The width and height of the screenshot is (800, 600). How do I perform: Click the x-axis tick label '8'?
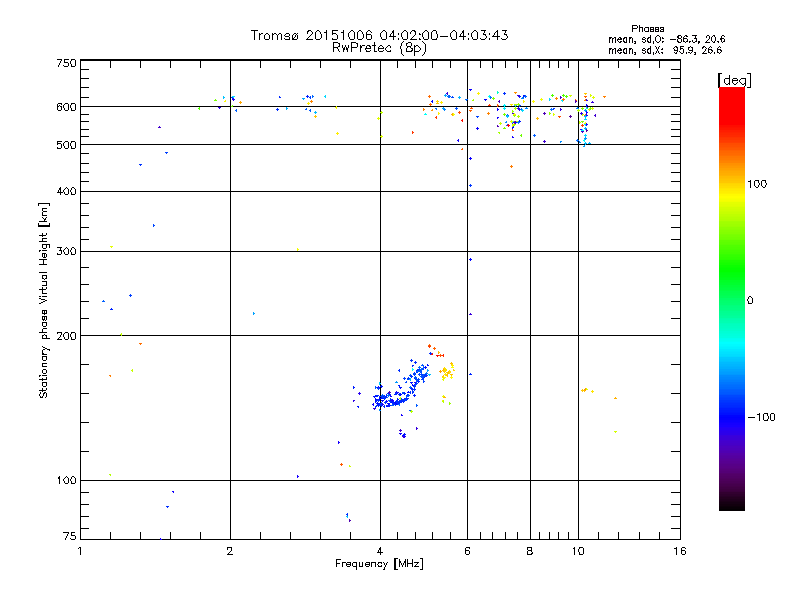coord(530,551)
